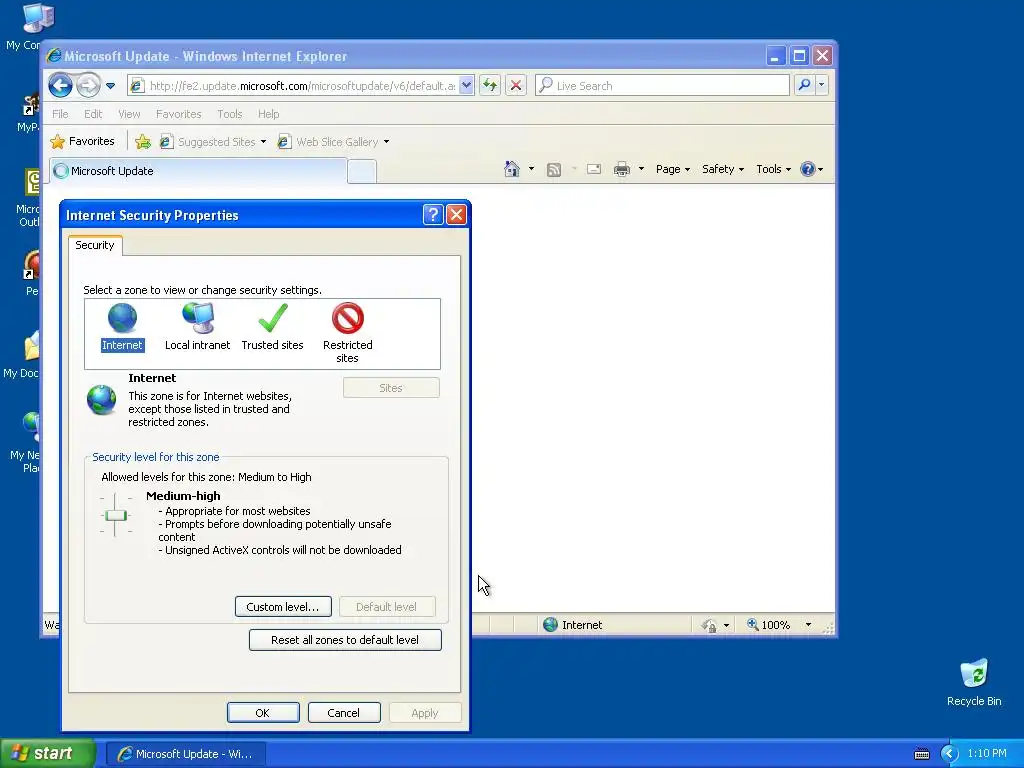This screenshot has width=1024, height=768.
Task: Open the Tools menu in menu bar
Action: point(230,114)
